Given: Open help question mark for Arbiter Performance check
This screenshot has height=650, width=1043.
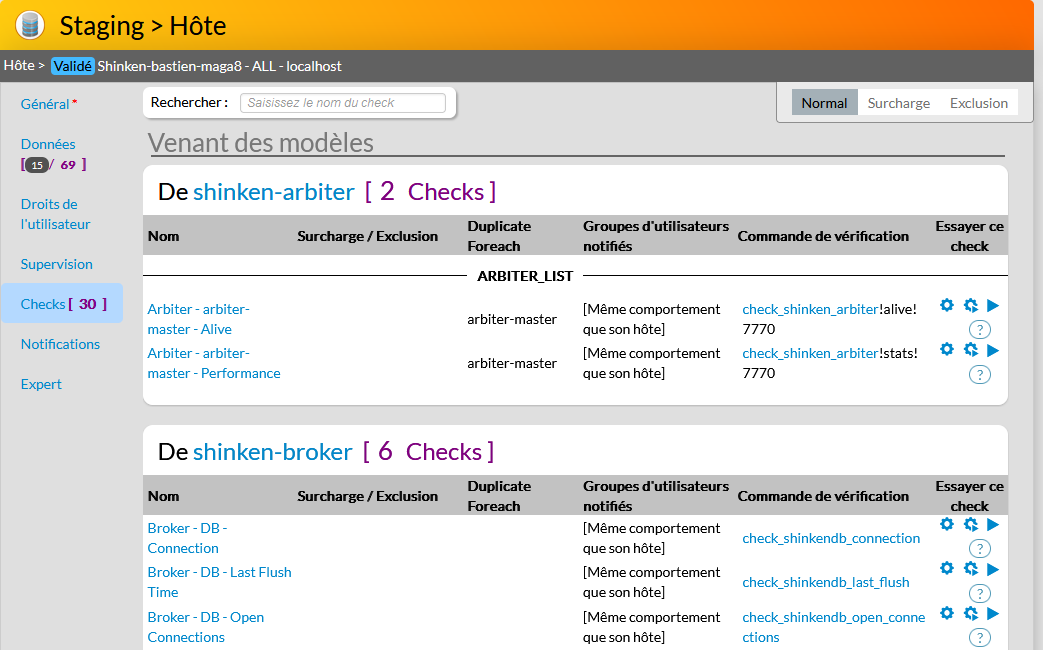Looking at the screenshot, I should 980,374.
